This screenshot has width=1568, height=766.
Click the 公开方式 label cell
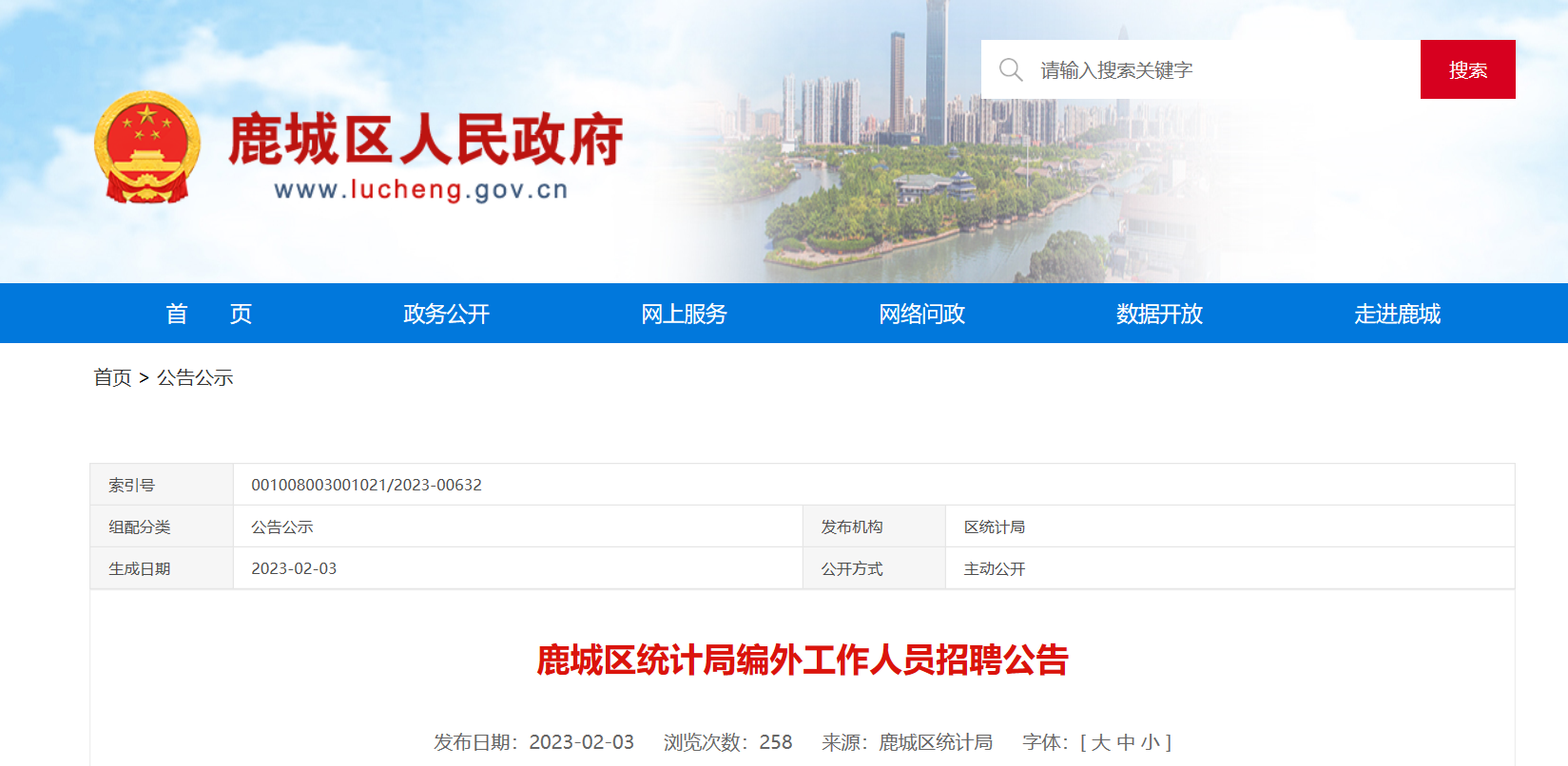point(874,568)
